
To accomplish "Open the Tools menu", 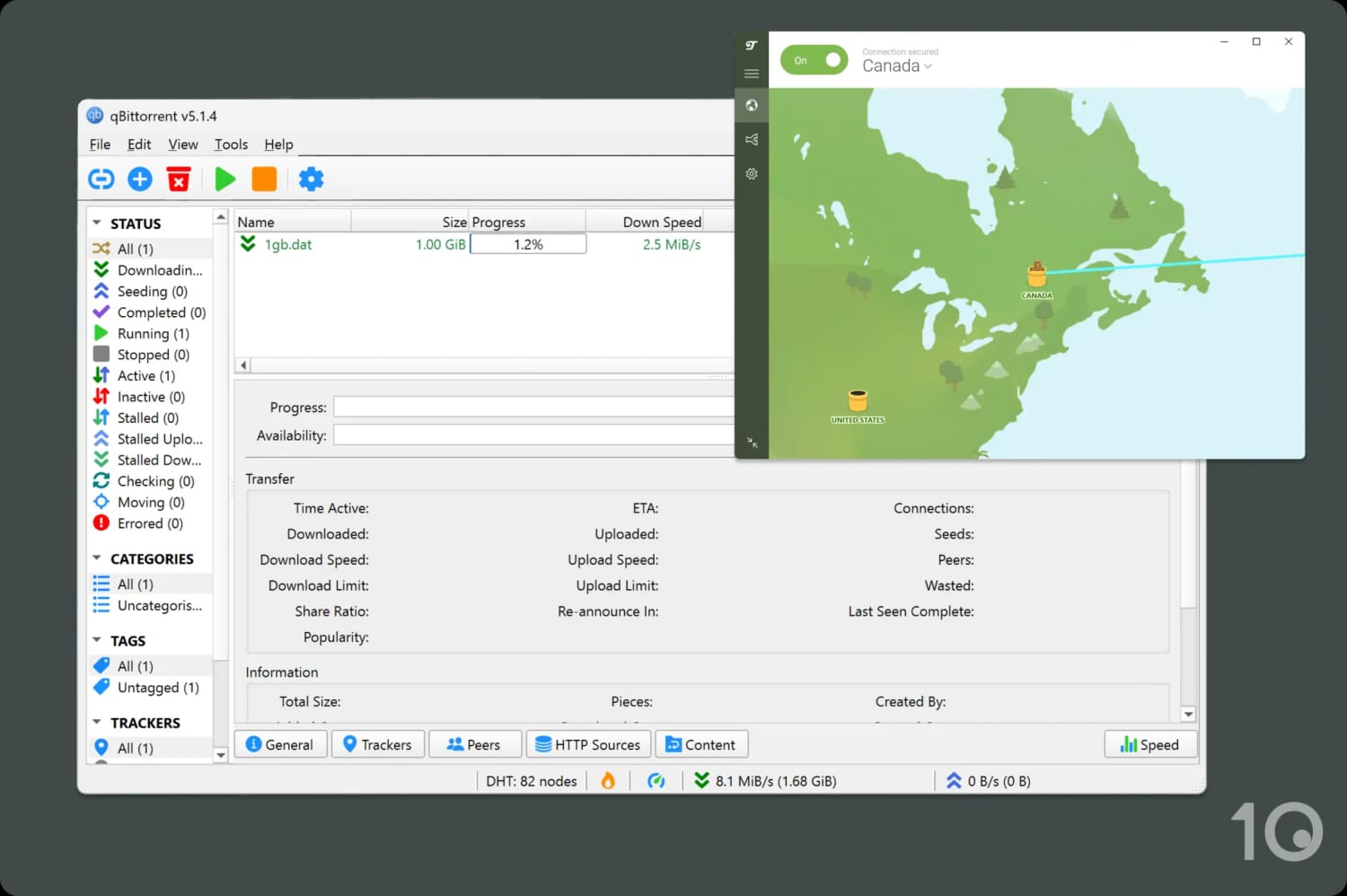I will click(230, 144).
